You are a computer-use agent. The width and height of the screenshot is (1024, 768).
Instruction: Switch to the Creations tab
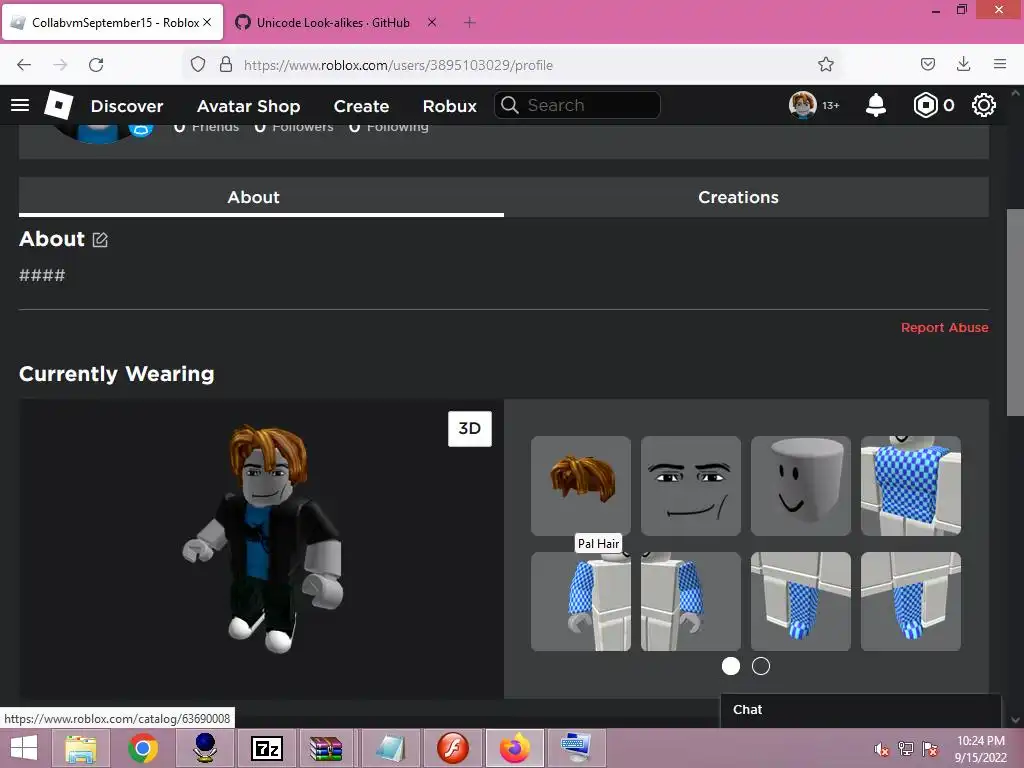pos(746,197)
